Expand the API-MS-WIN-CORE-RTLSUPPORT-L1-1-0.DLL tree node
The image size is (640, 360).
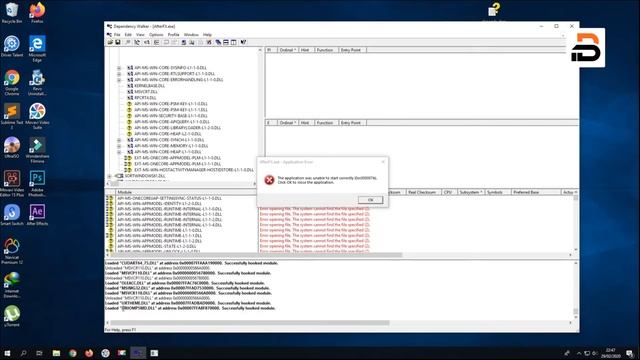coord(119,74)
